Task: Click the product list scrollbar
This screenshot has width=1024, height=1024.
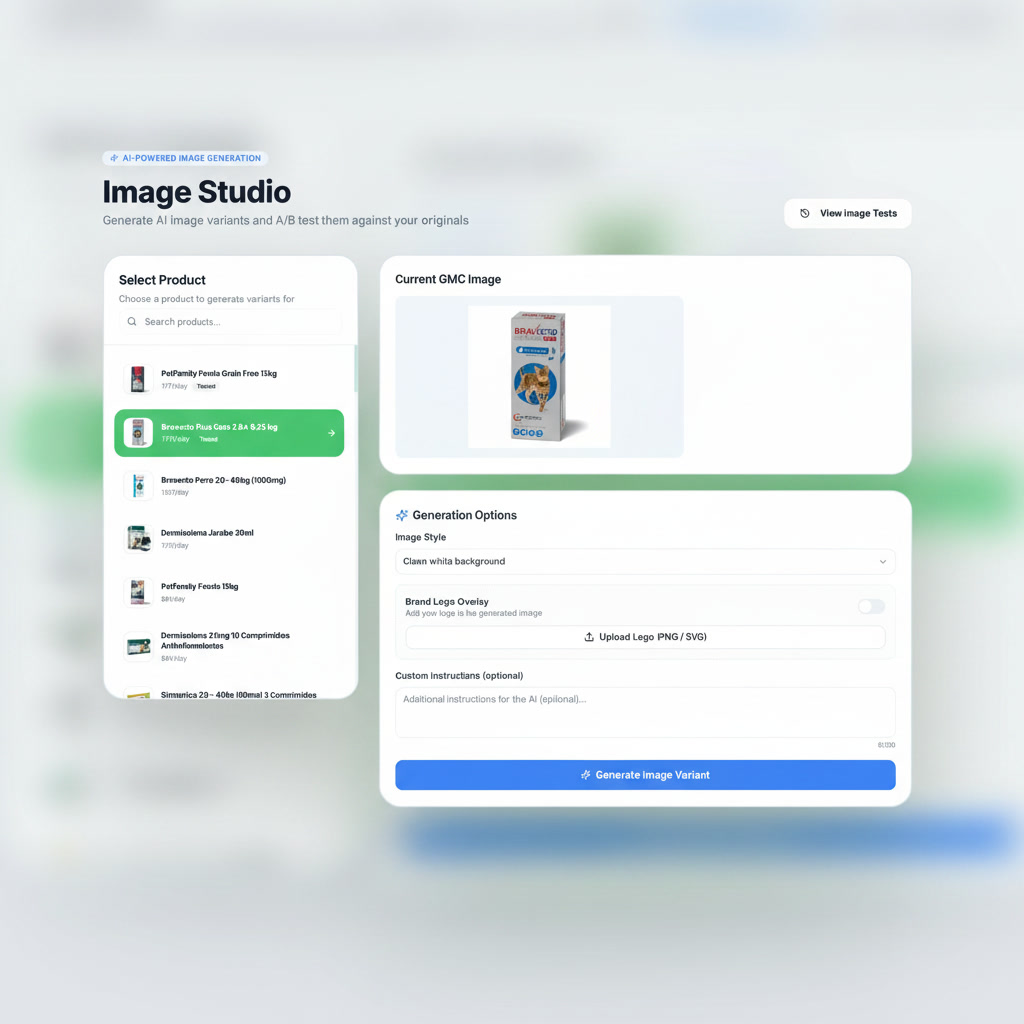Action: [x=355, y=369]
